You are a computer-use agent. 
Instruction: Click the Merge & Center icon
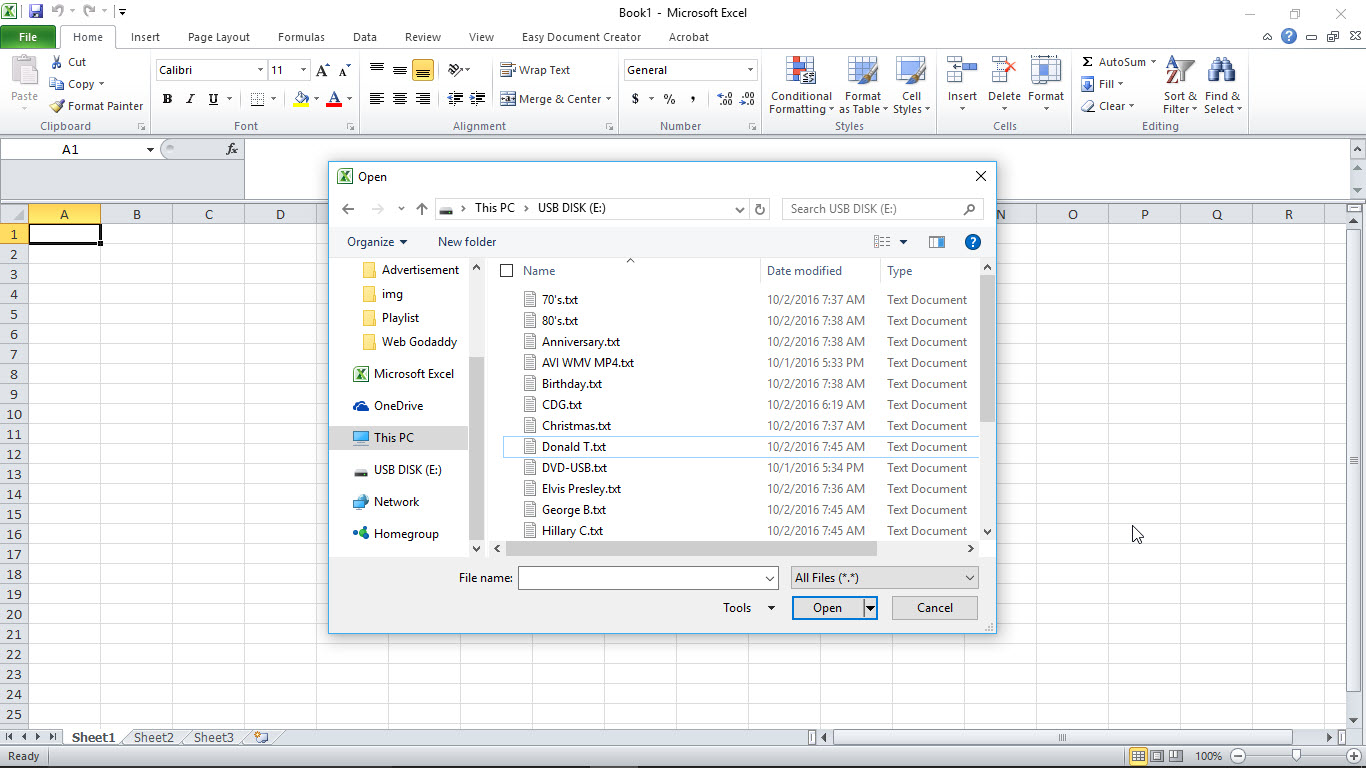pyautogui.click(x=508, y=99)
